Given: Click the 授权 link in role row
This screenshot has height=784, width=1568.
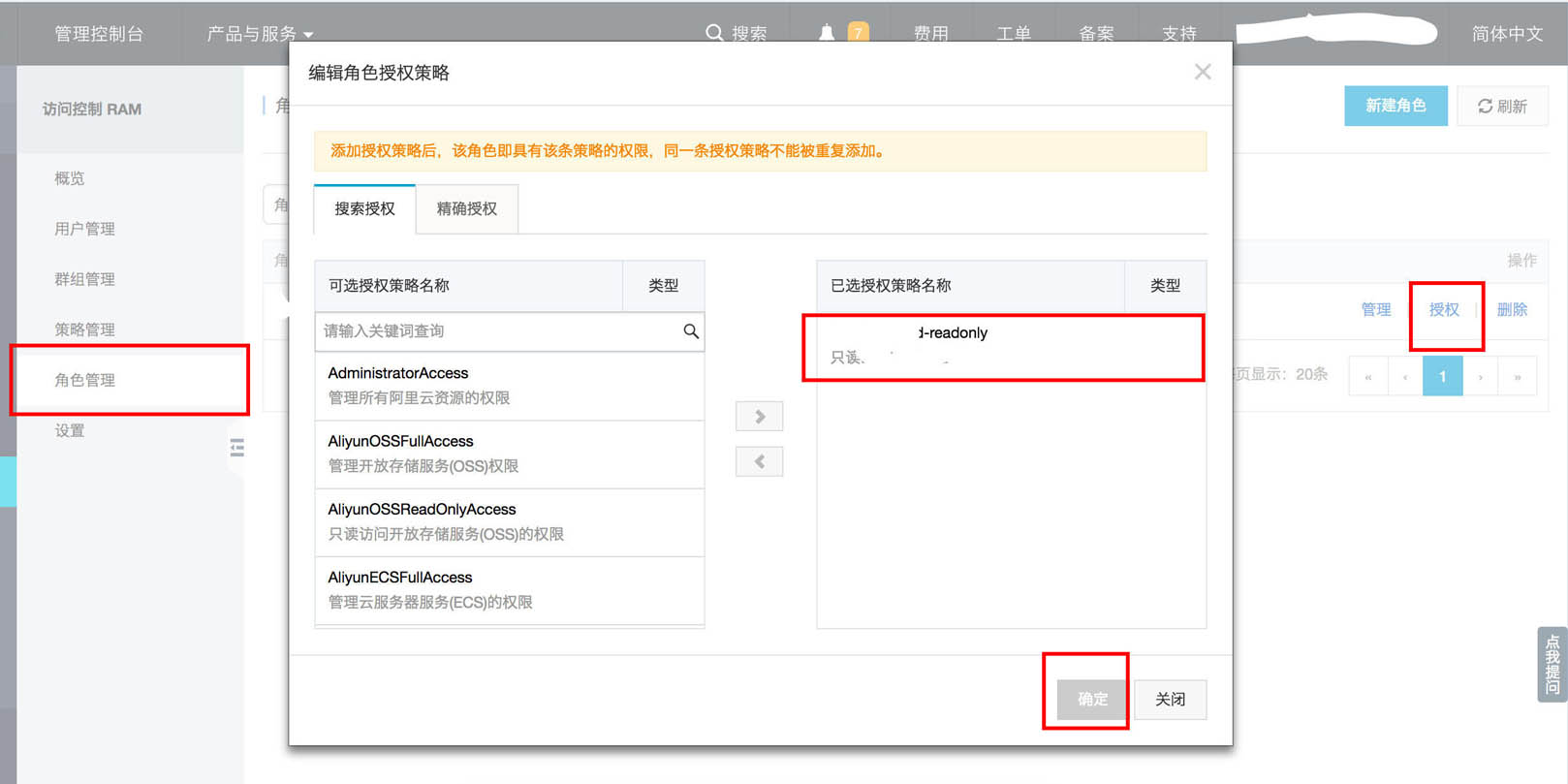Looking at the screenshot, I should click(x=1444, y=309).
